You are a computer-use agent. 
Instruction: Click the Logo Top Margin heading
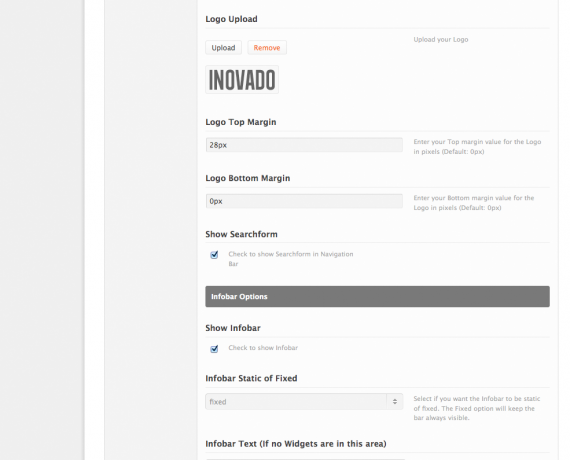coord(241,122)
